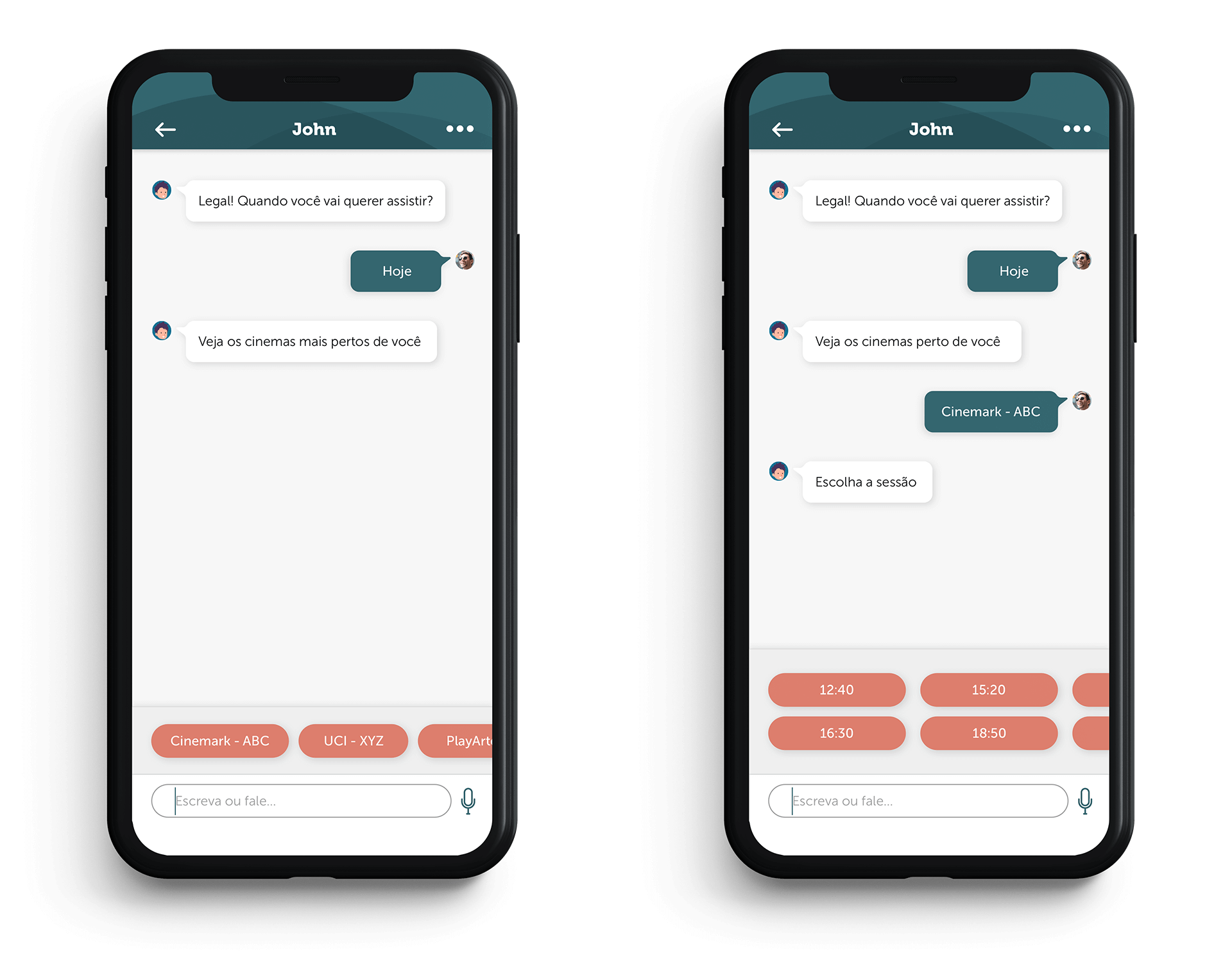Click the back arrow icon on right phone

point(781,131)
